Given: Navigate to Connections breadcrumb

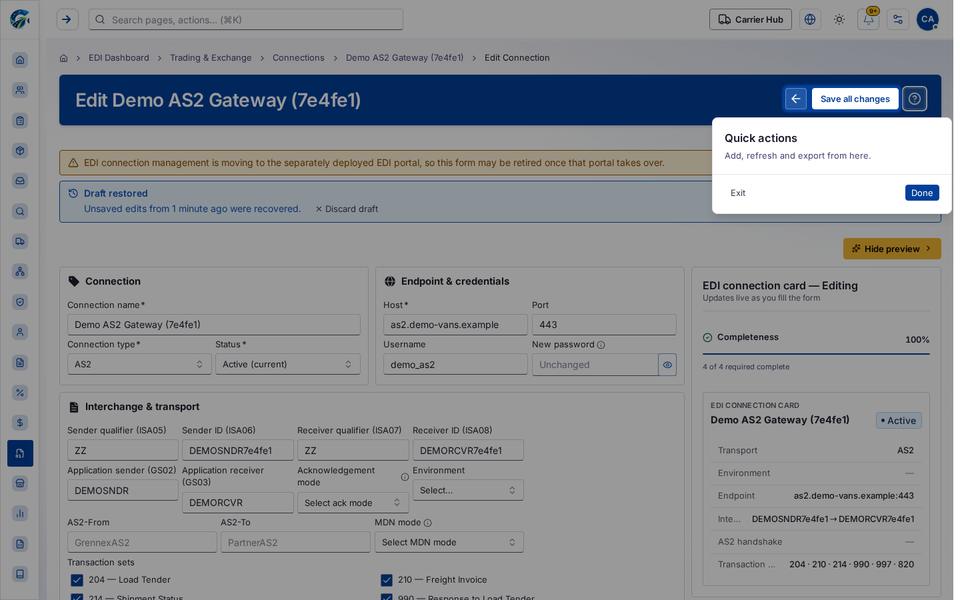Looking at the screenshot, I should point(298,58).
